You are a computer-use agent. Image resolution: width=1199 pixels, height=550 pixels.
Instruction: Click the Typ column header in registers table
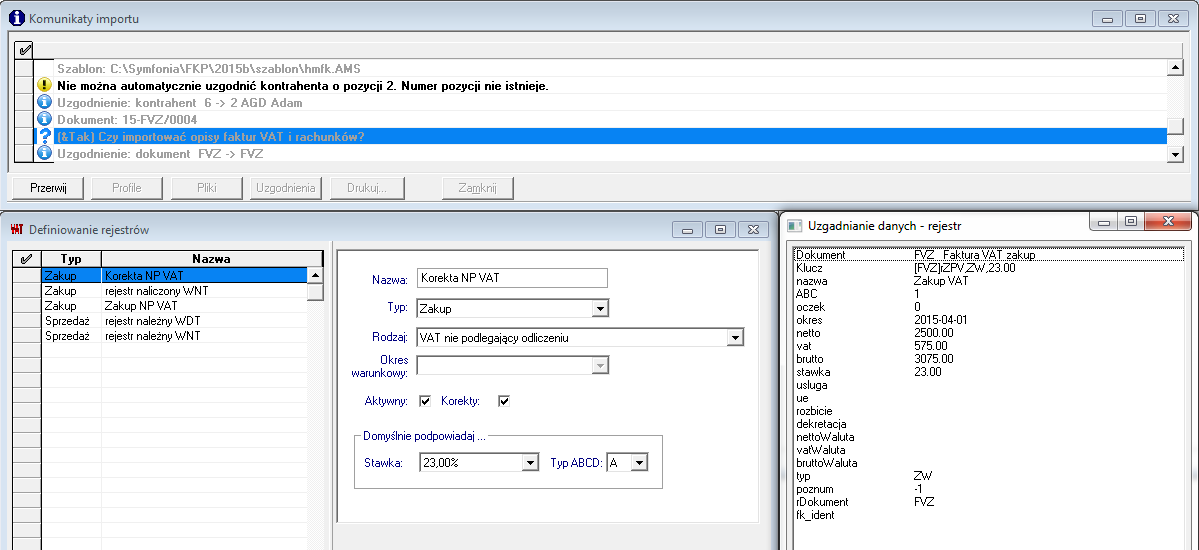pyautogui.click(x=71, y=259)
